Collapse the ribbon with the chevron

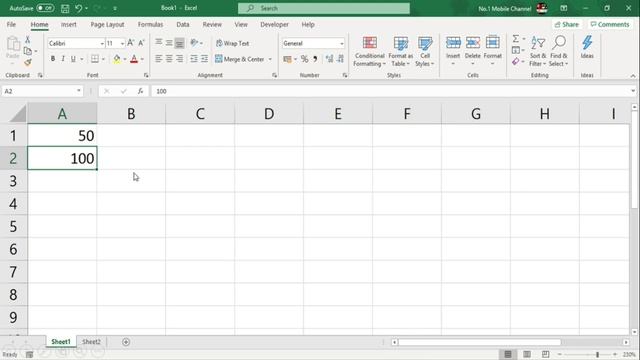[633, 76]
